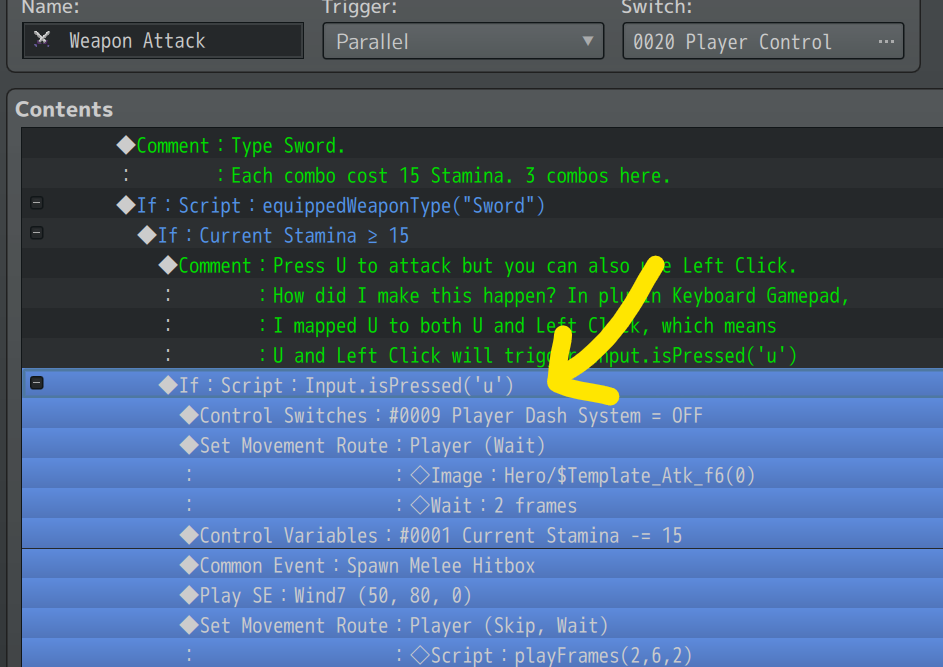Open the Trigger dropdown arrow
Viewport: 943px width, 667px height.
588,41
